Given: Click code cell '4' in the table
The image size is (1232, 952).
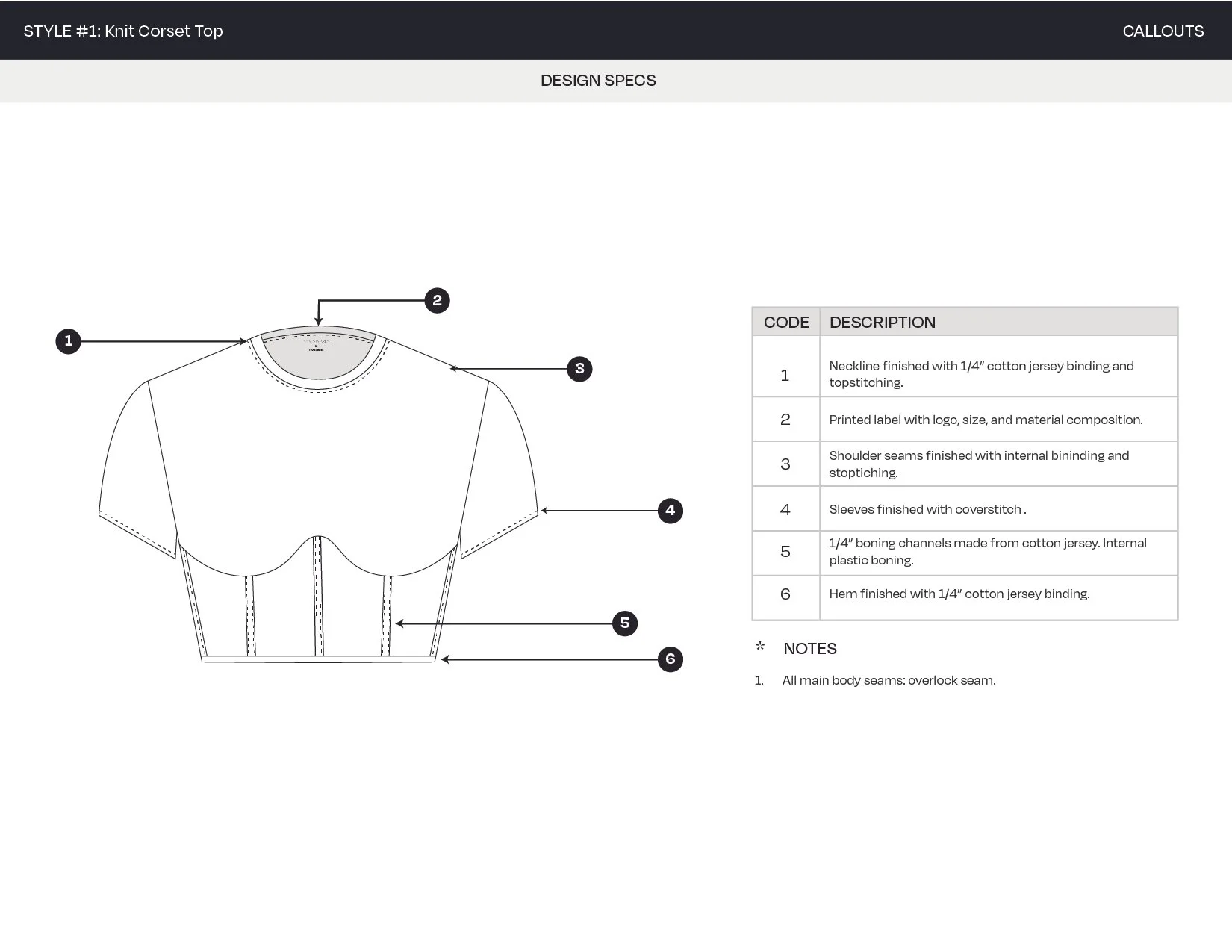Looking at the screenshot, I should [785, 509].
